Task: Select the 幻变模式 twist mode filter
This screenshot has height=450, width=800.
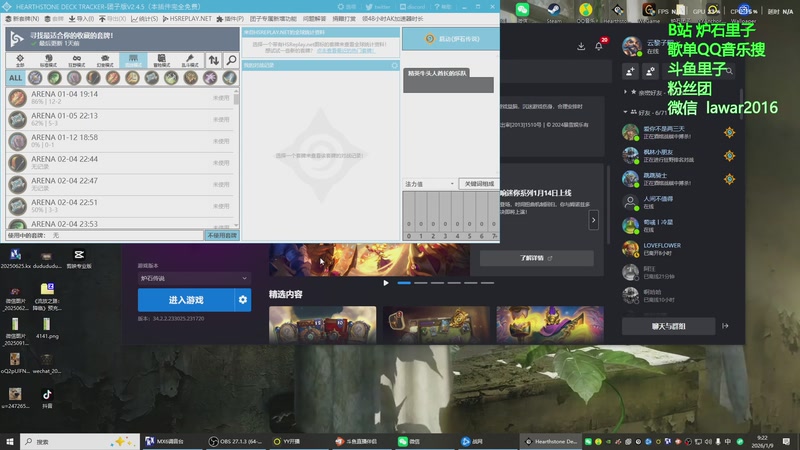Action: coord(105,61)
